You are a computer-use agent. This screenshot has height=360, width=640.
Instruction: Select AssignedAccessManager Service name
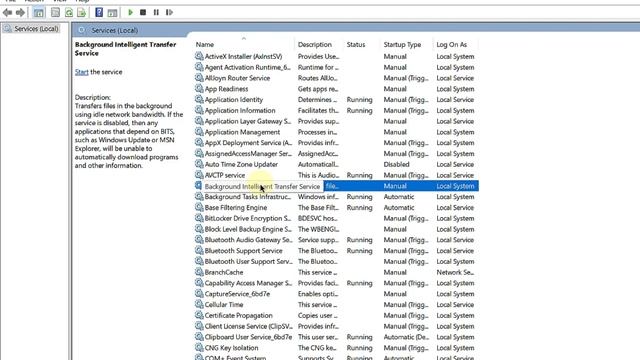[x=248, y=154]
